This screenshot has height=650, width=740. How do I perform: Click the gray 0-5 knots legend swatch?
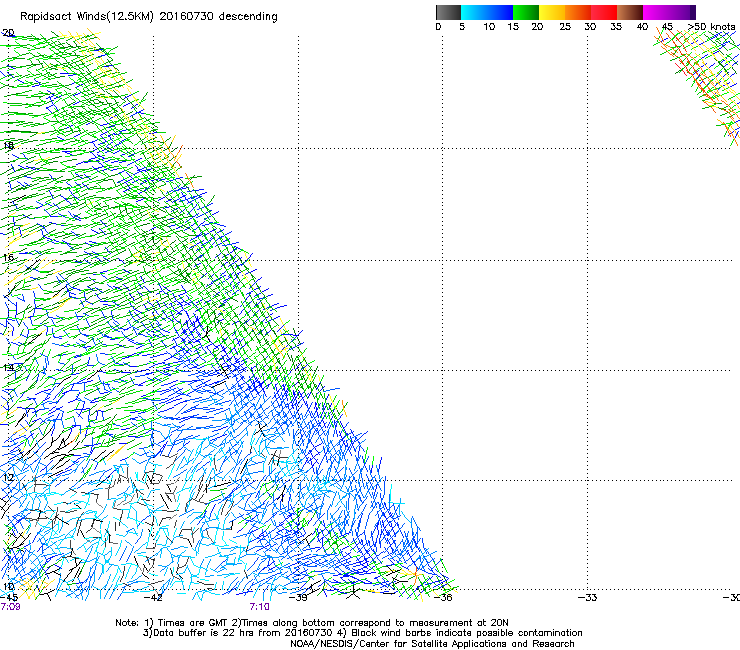point(448,12)
